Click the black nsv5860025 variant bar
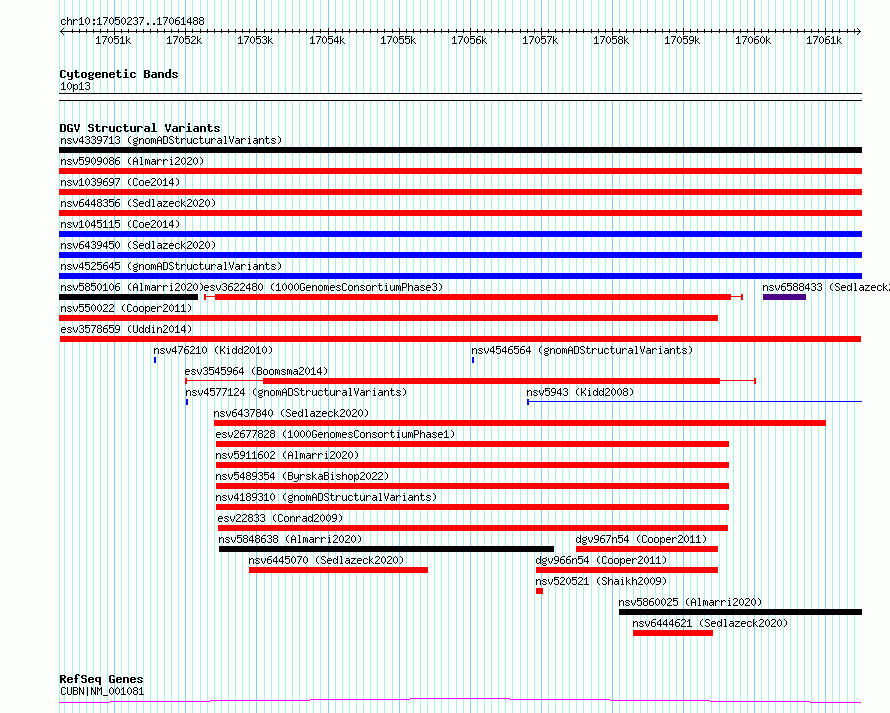 pyautogui.click(x=741, y=612)
